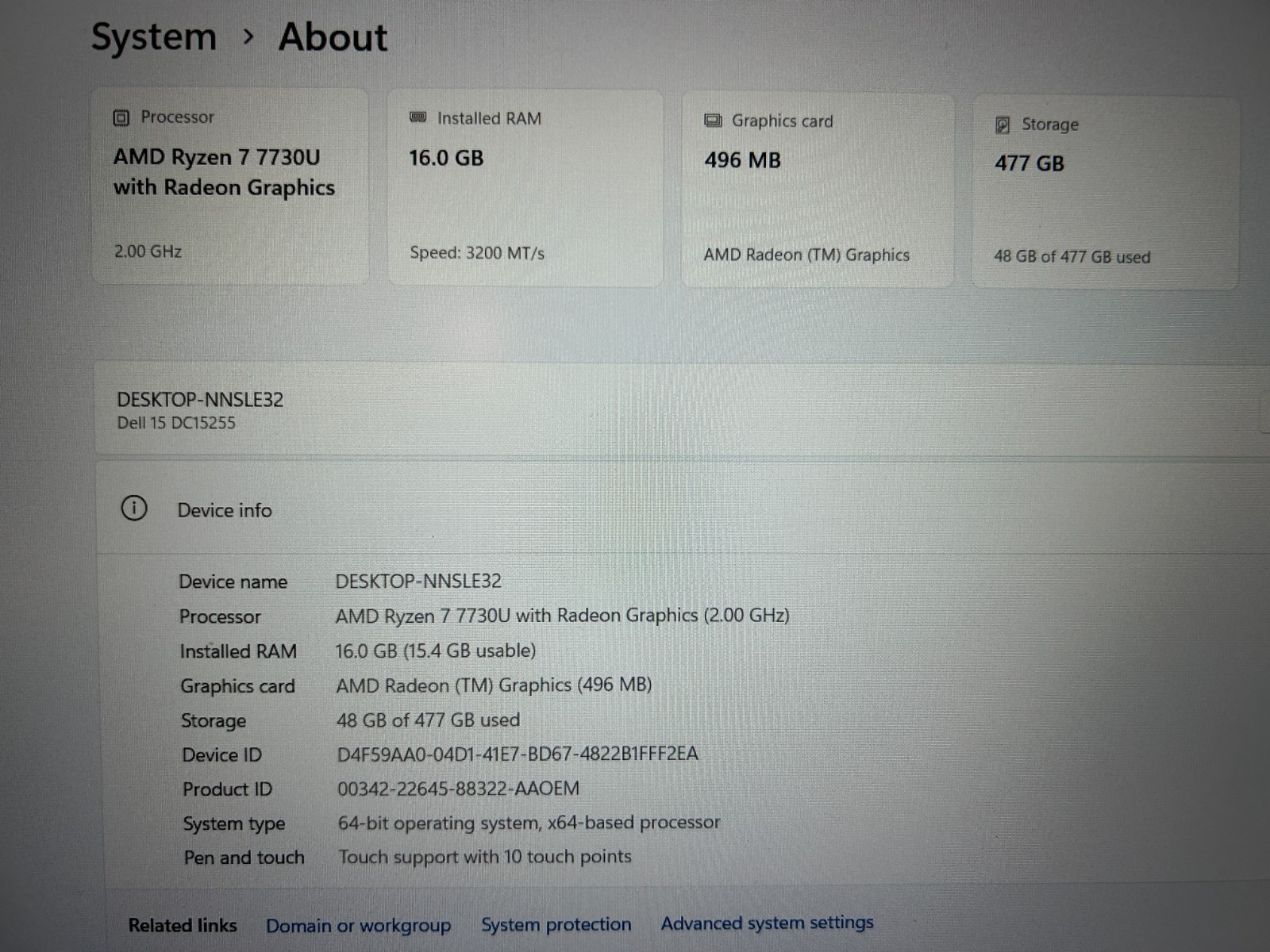Click the AMD Ryzen 7 7730U processor value
Screen dimensions: 1270x952
[x=562, y=616]
